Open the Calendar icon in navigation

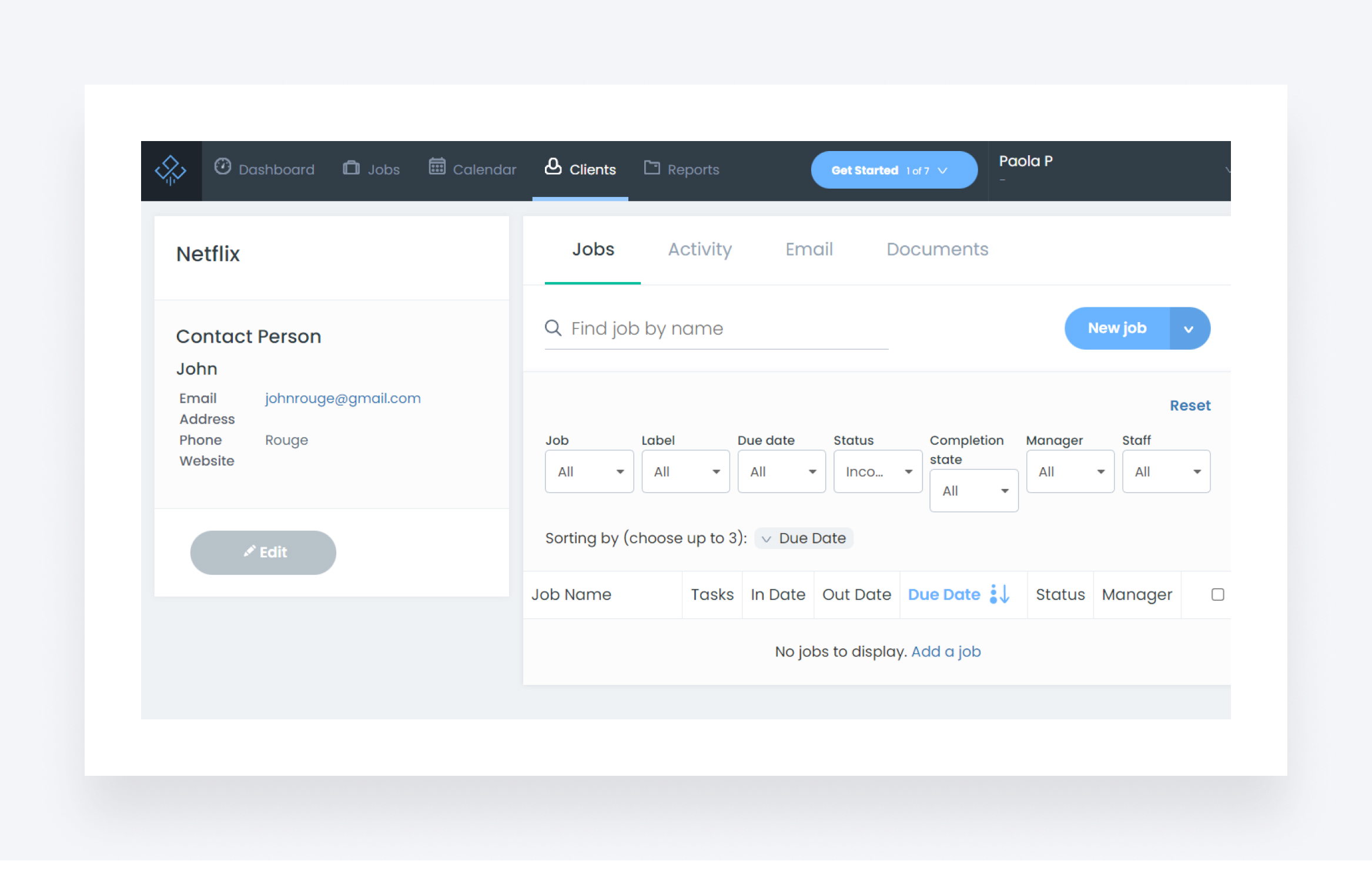coord(437,167)
